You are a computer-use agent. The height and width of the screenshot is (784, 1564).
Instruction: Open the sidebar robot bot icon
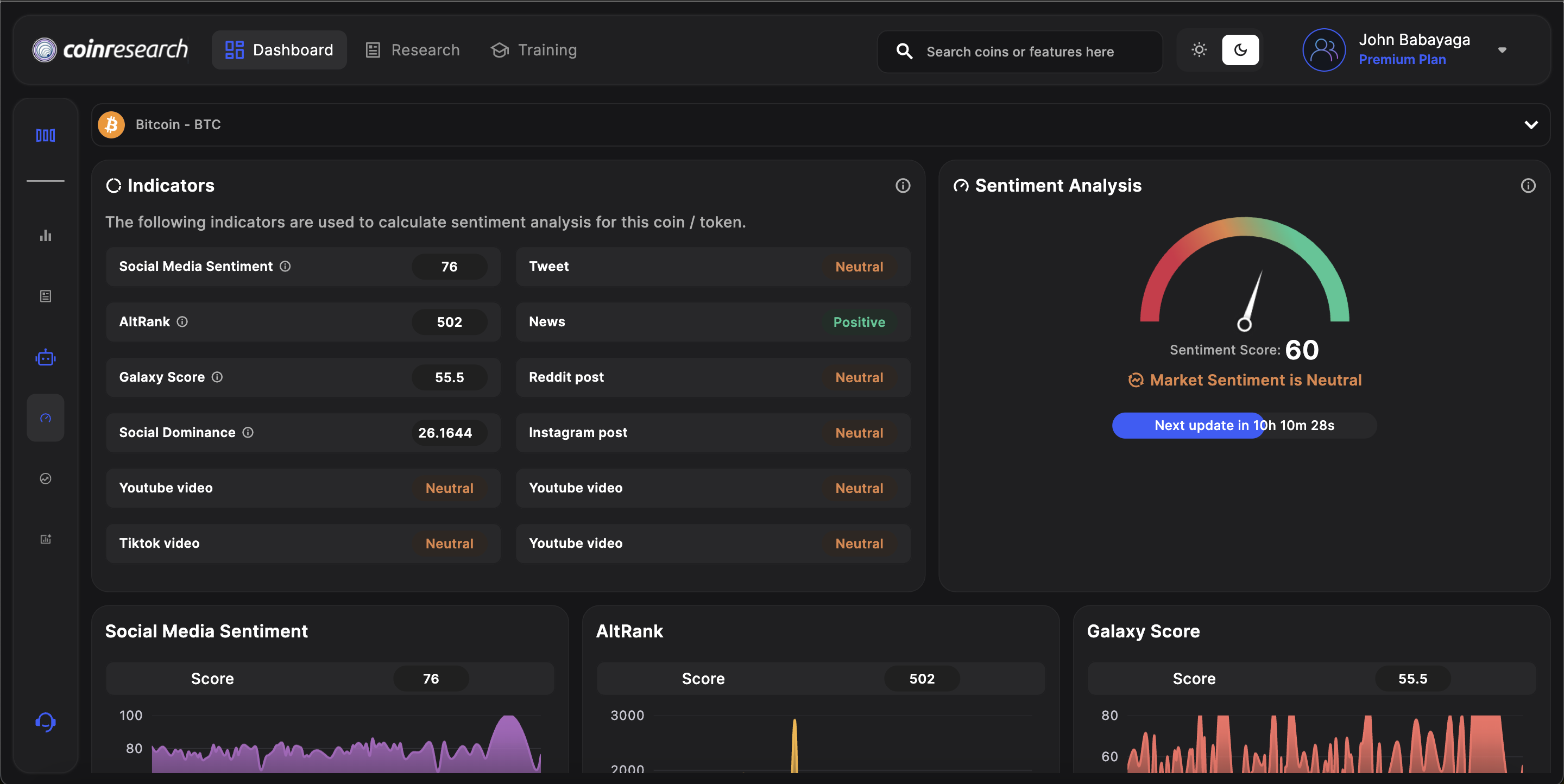(46, 357)
